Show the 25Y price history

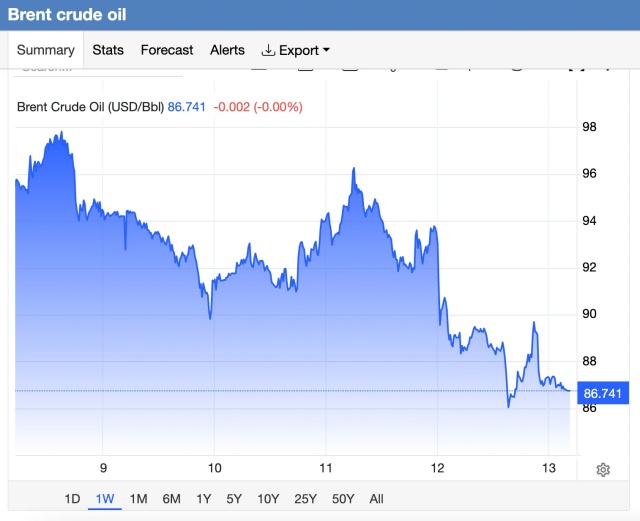coord(305,499)
